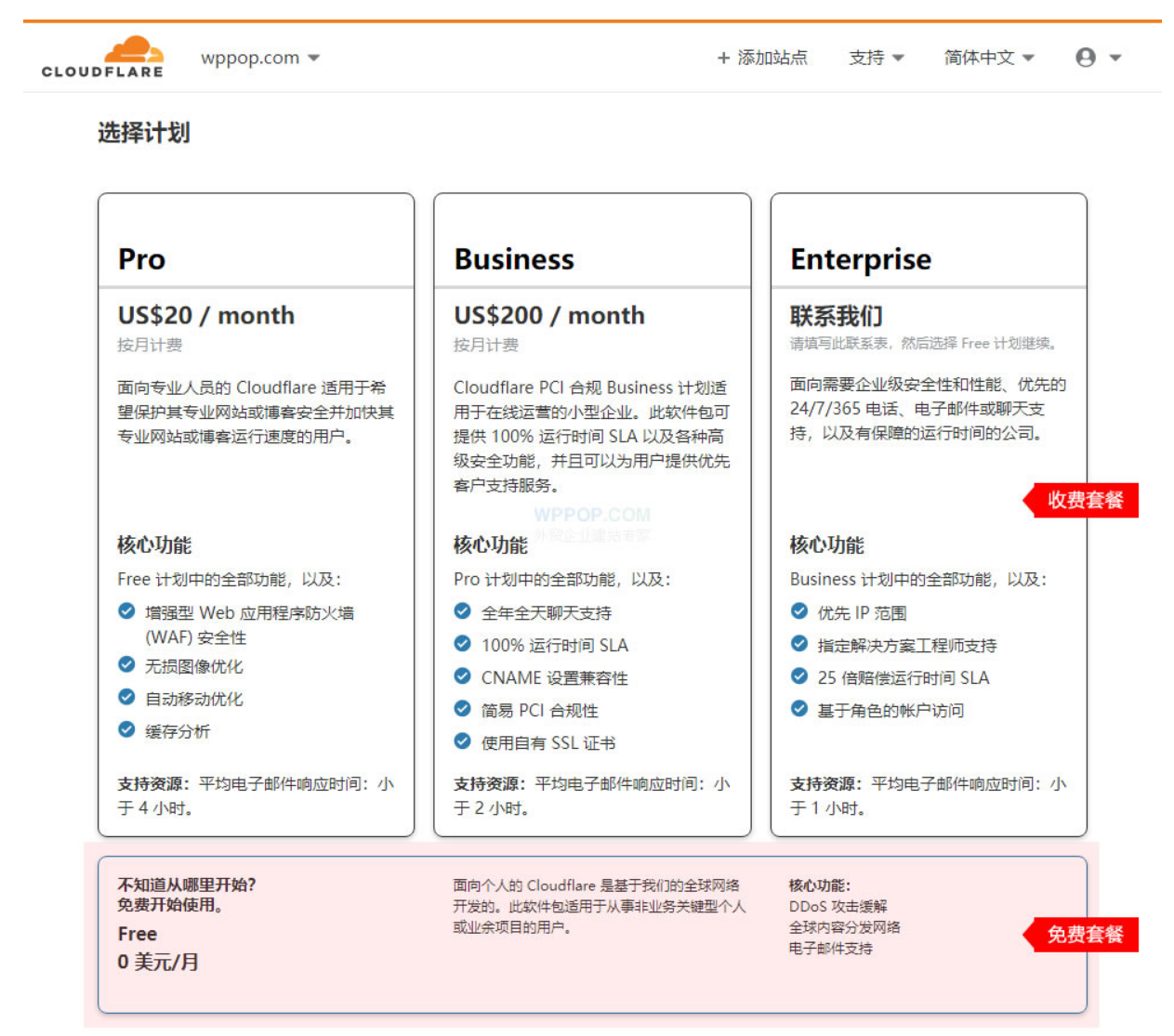Click the red 免费套餐 tag
Viewport: 1174px width, 1036px height.
pyautogui.click(x=1083, y=935)
